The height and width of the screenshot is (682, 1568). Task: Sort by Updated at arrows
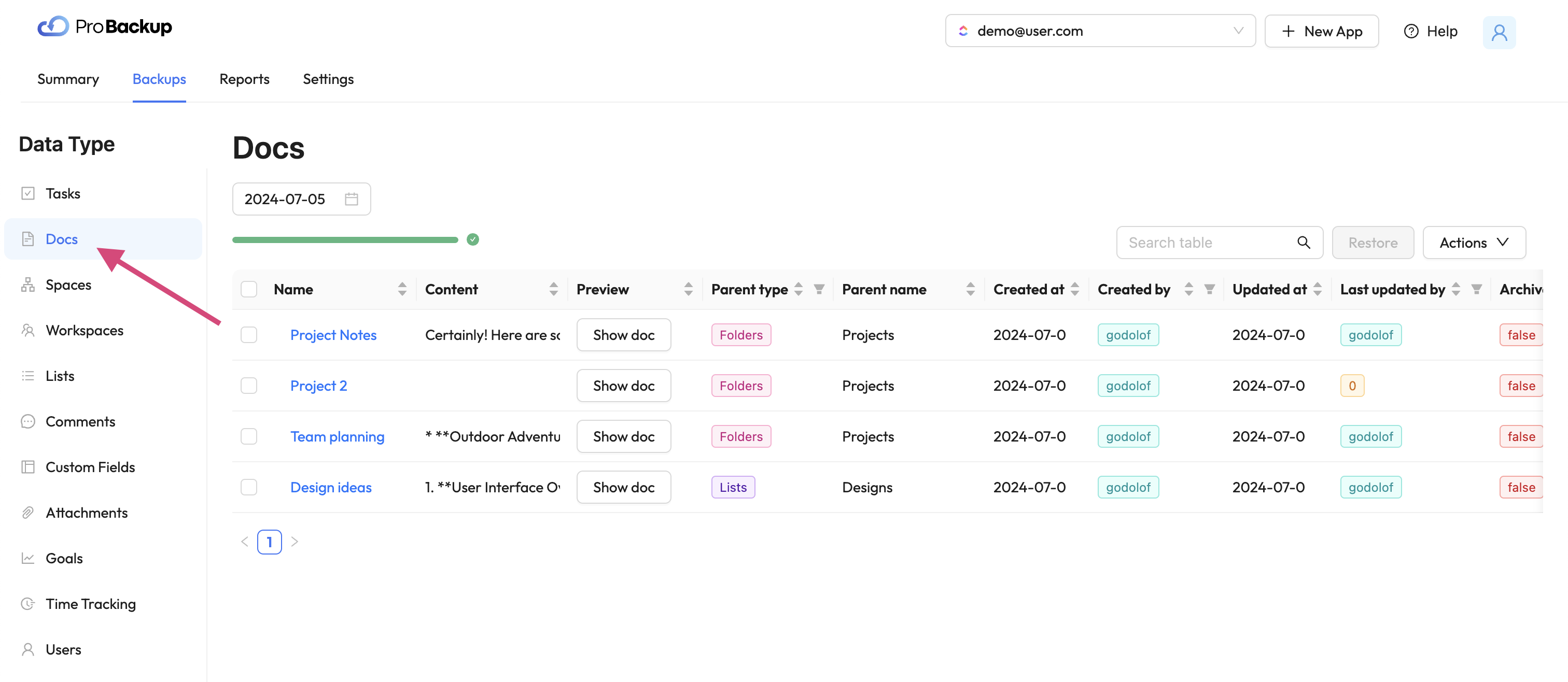coord(1317,290)
